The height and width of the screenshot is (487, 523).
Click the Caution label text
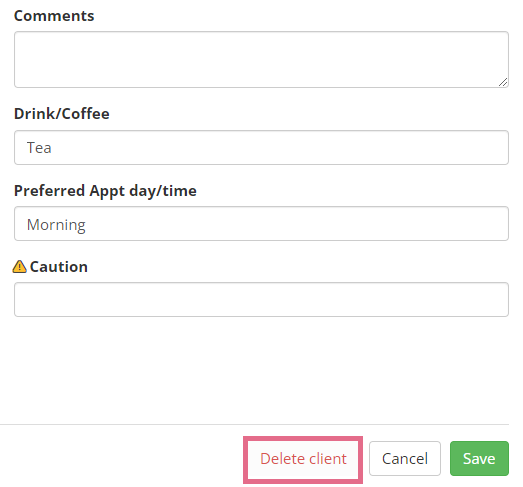59,267
